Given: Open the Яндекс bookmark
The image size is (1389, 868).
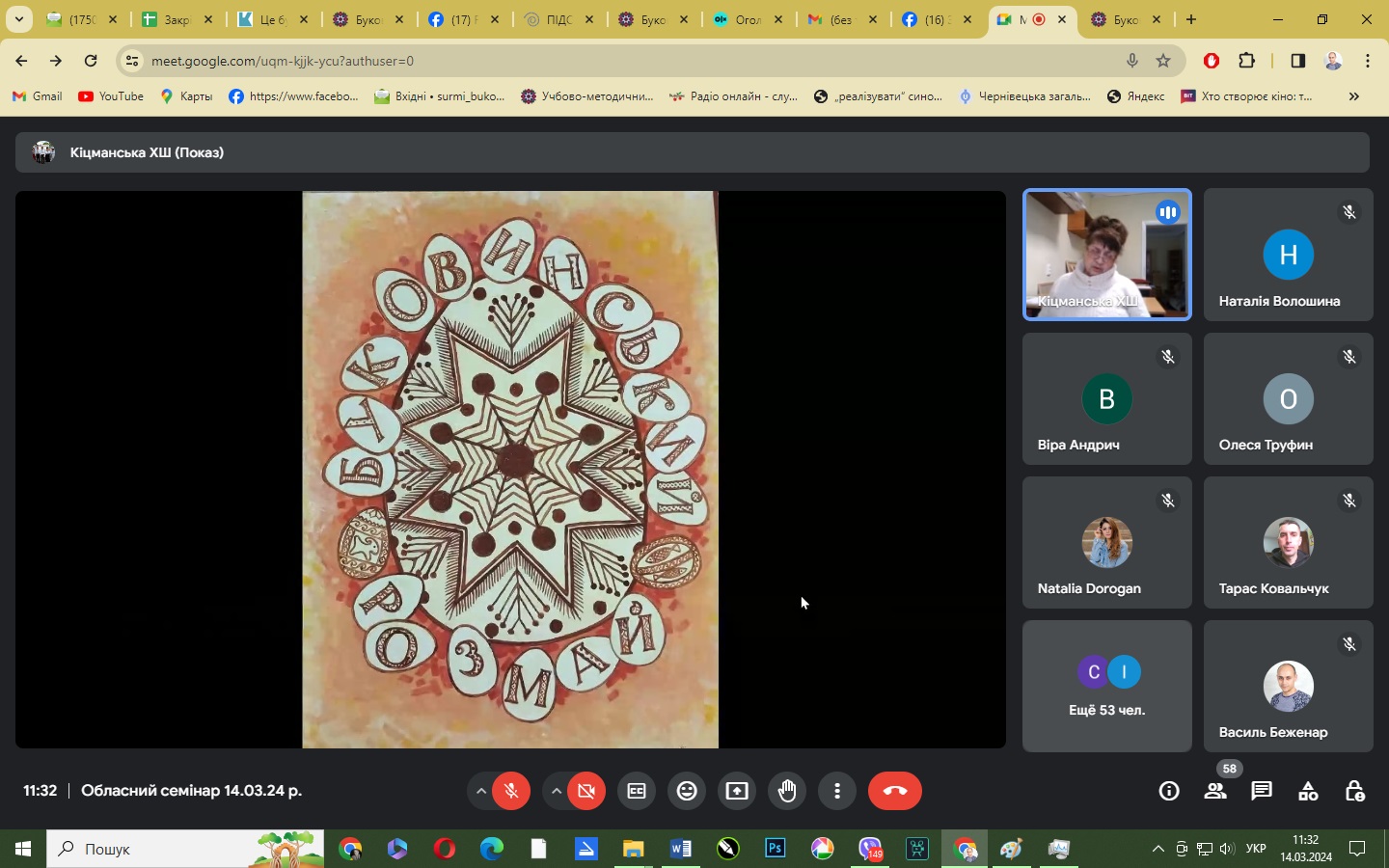Looking at the screenshot, I should coord(1136,96).
